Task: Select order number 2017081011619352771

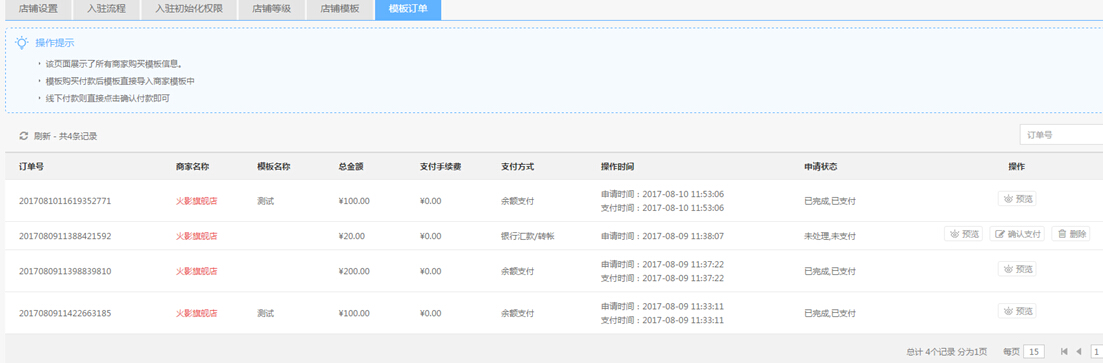Action: pyautogui.click(x=65, y=201)
